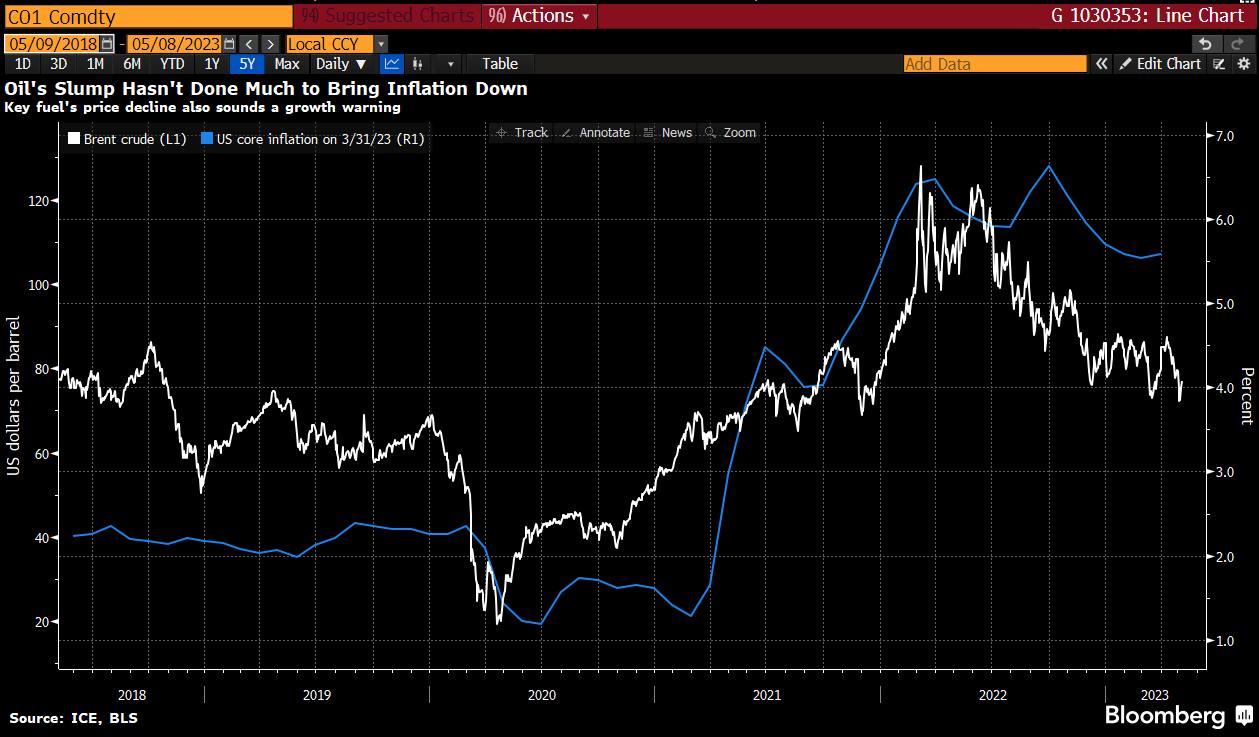The image size is (1259, 737).
Task: Toggle US core inflation series legend
Action: pyautogui.click(x=313, y=140)
